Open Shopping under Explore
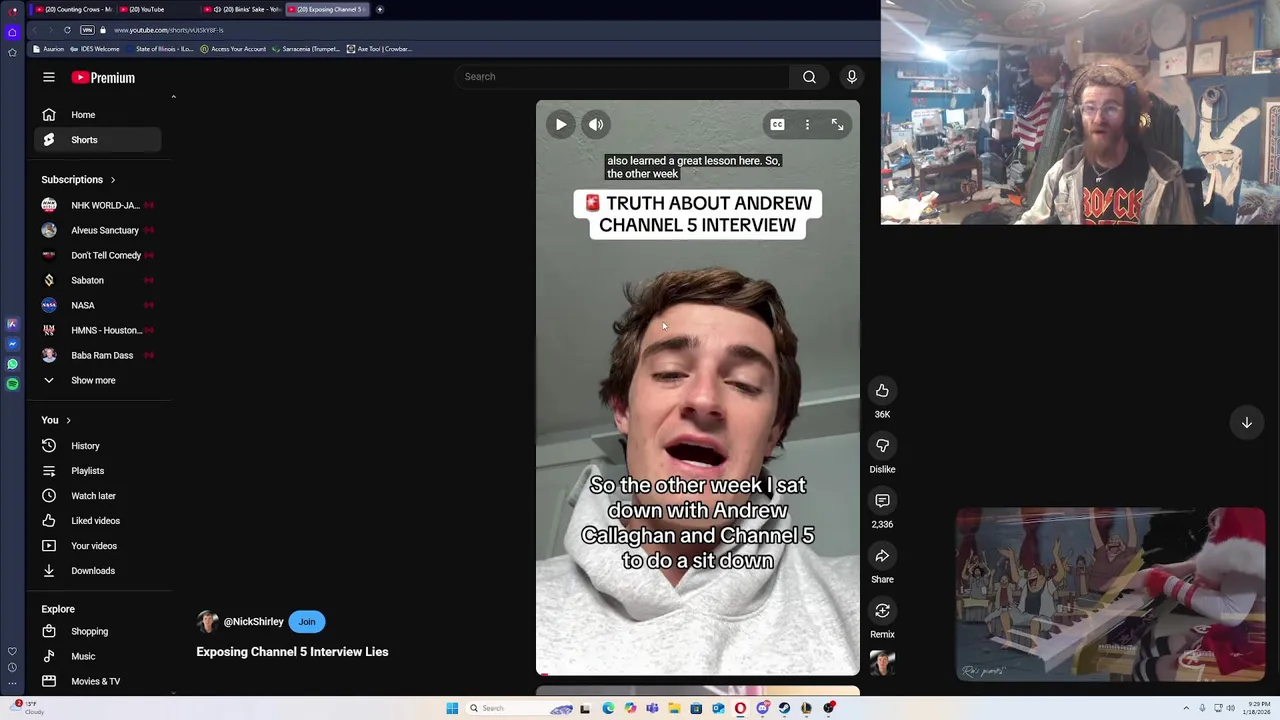1280x720 pixels. tap(98, 632)
